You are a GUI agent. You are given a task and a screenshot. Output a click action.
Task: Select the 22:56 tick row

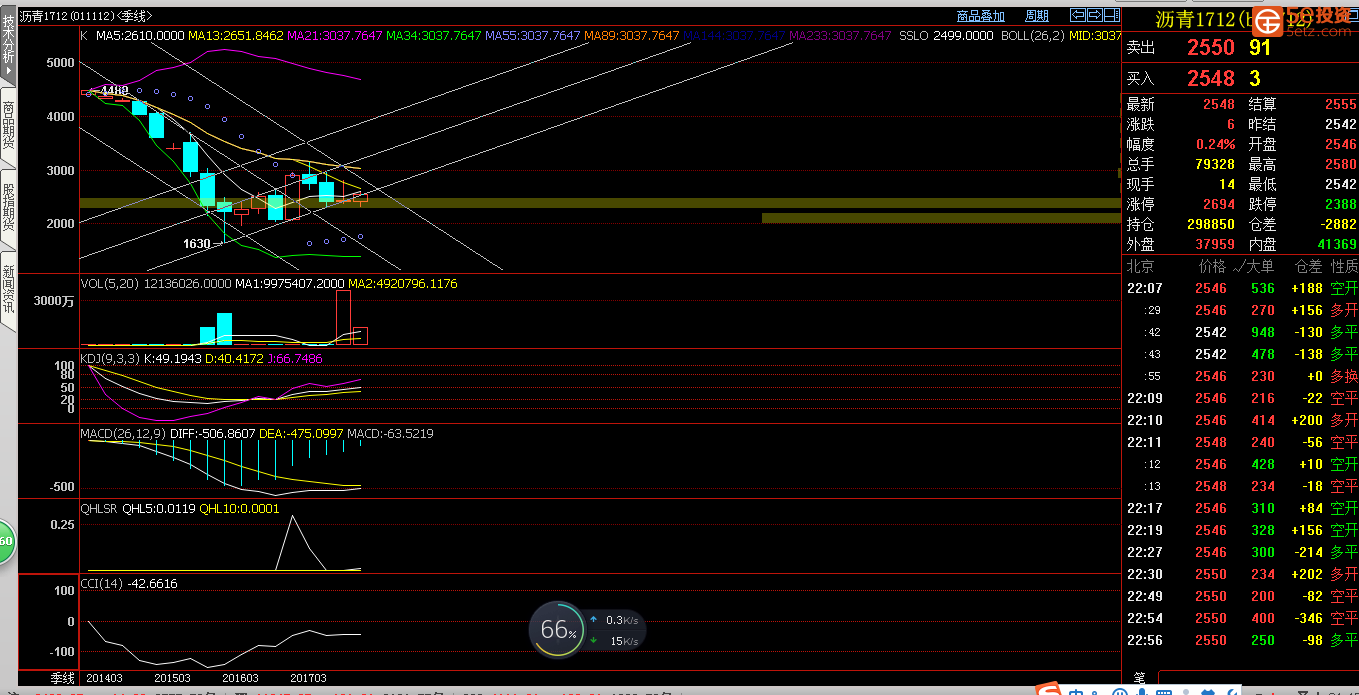[x=1241, y=640]
